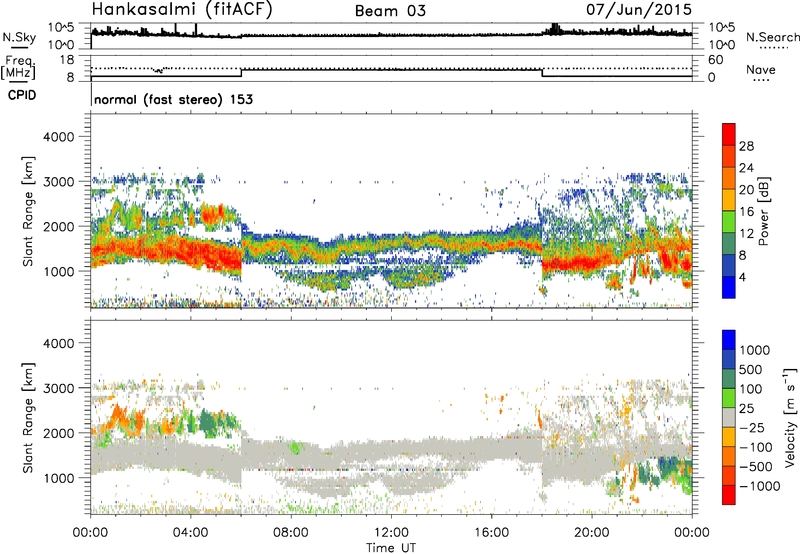Click the bright blue bottom segment of the power color bar

pos(729,287)
